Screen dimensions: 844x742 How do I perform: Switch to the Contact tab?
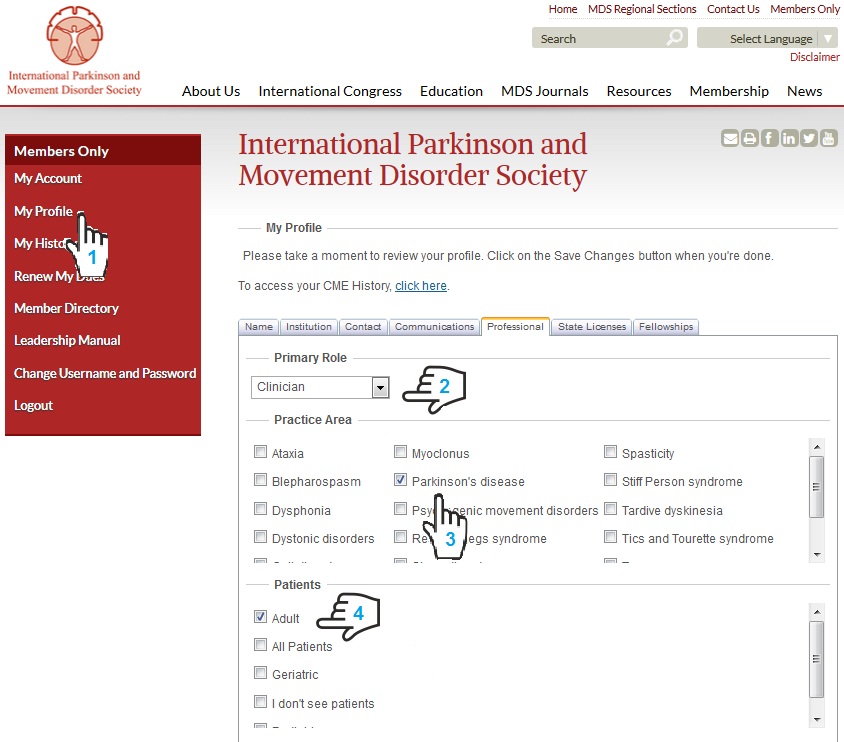point(363,327)
